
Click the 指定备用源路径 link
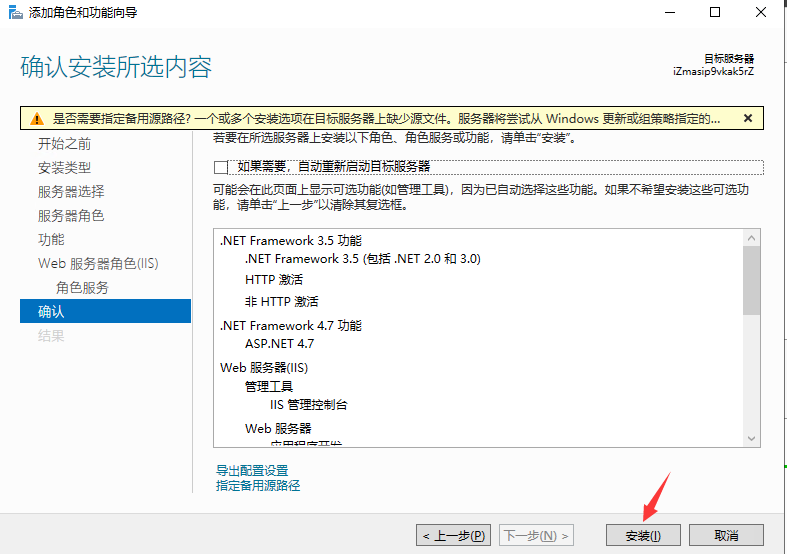point(258,486)
